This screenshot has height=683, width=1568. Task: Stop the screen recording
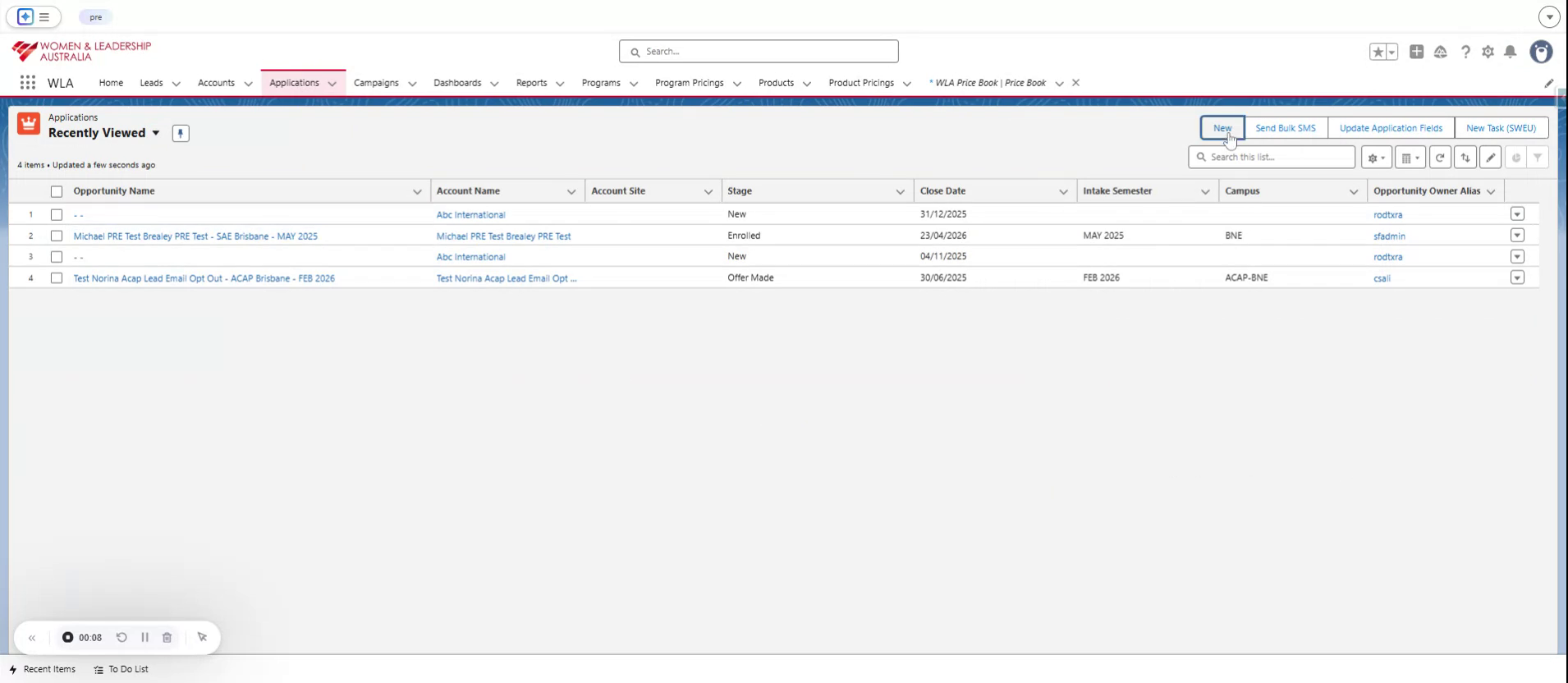click(x=68, y=638)
